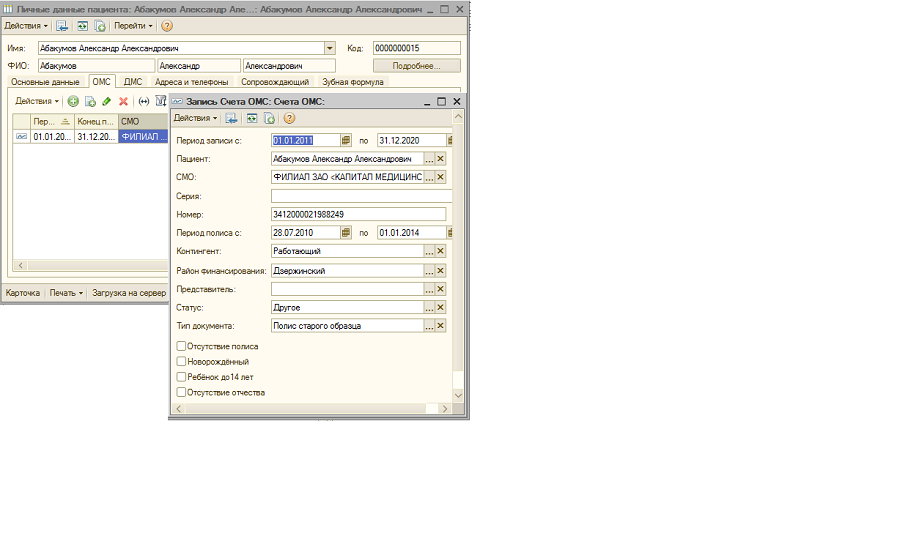The height and width of the screenshot is (555, 919).
Task: Clear the Контингент field with X button
Action: click(440, 251)
